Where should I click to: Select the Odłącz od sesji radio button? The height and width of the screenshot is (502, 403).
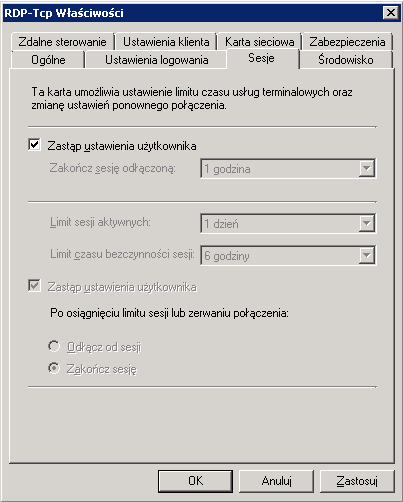(54, 346)
